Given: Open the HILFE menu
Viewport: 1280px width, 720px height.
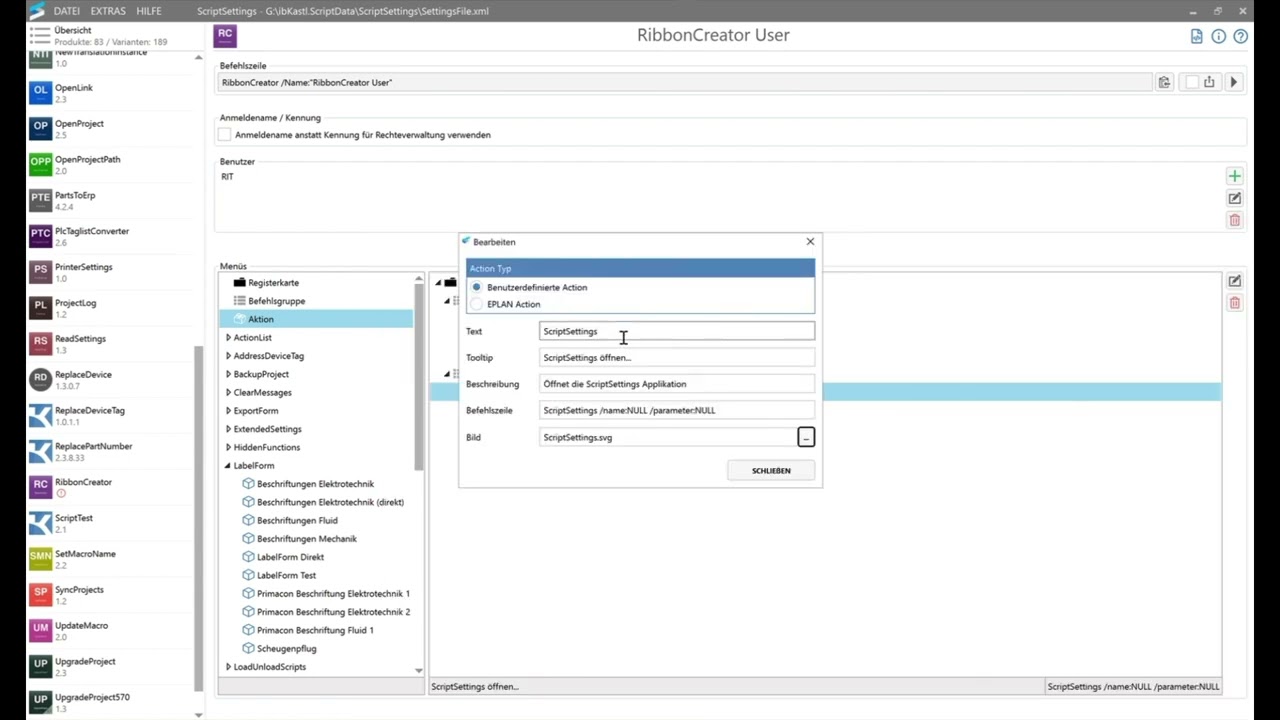Looking at the screenshot, I should (x=149, y=11).
